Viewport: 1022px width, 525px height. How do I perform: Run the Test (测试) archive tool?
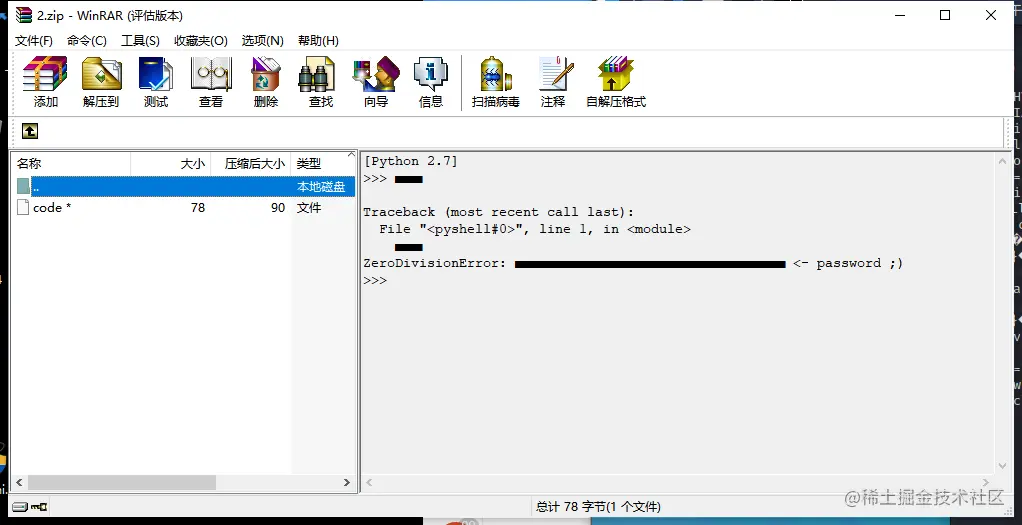[x=156, y=82]
